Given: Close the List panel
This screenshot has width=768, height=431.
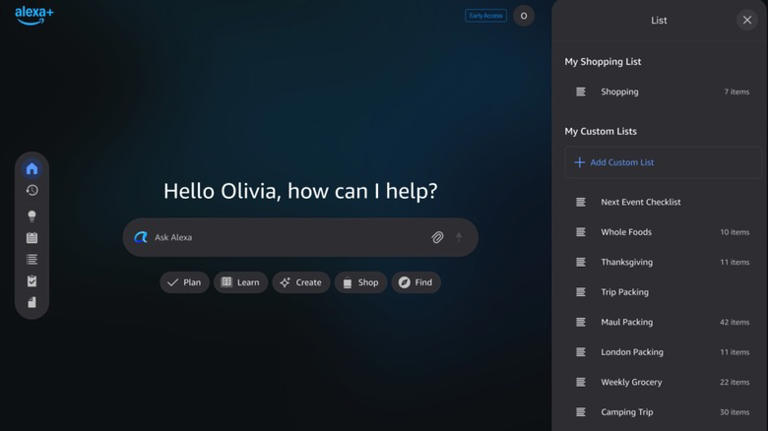Looking at the screenshot, I should click(x=747, y=20).
